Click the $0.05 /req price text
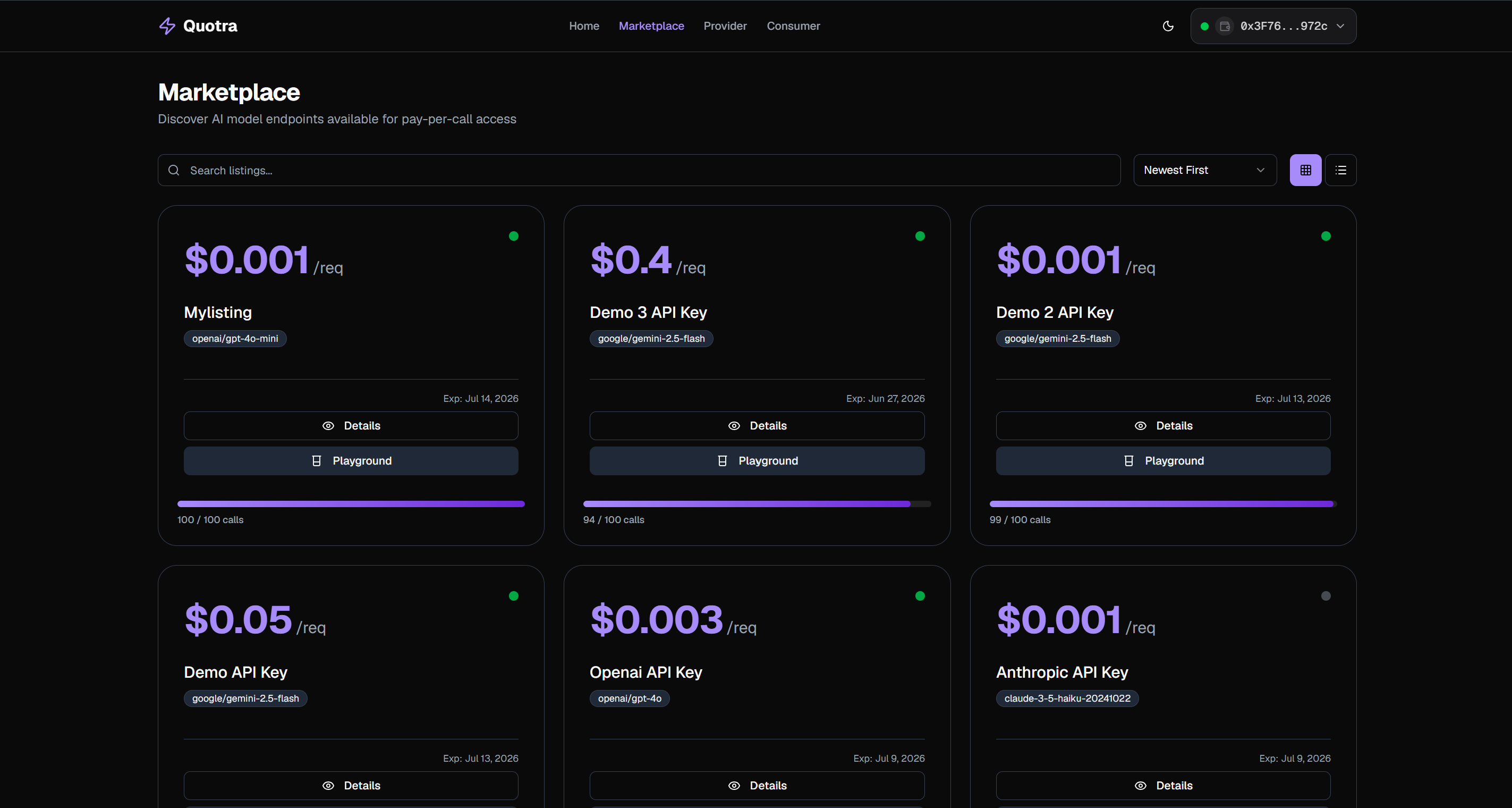 (x=254, y=620)
